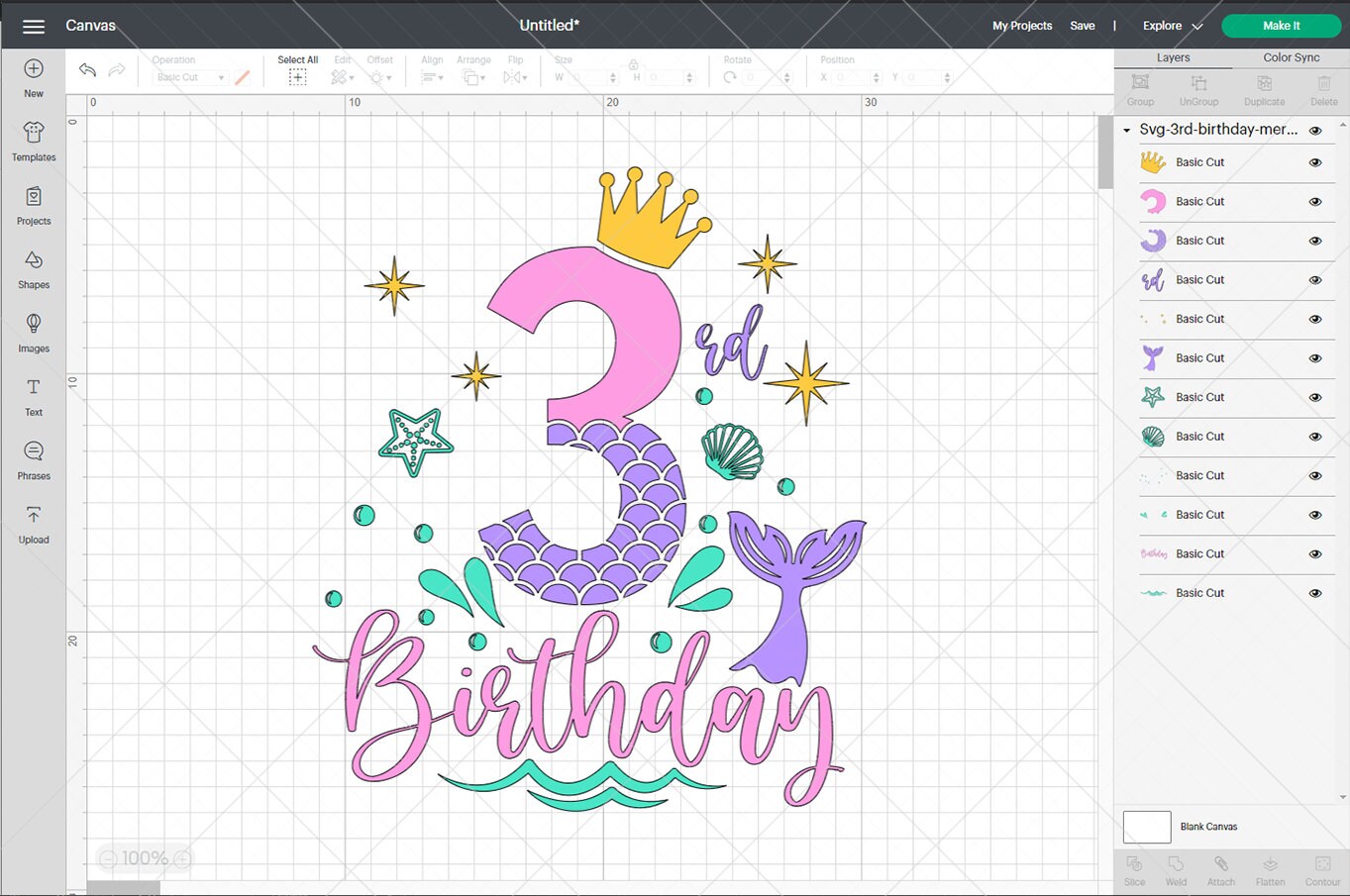
Task: Select the Weld tool
Action: 1176,869
